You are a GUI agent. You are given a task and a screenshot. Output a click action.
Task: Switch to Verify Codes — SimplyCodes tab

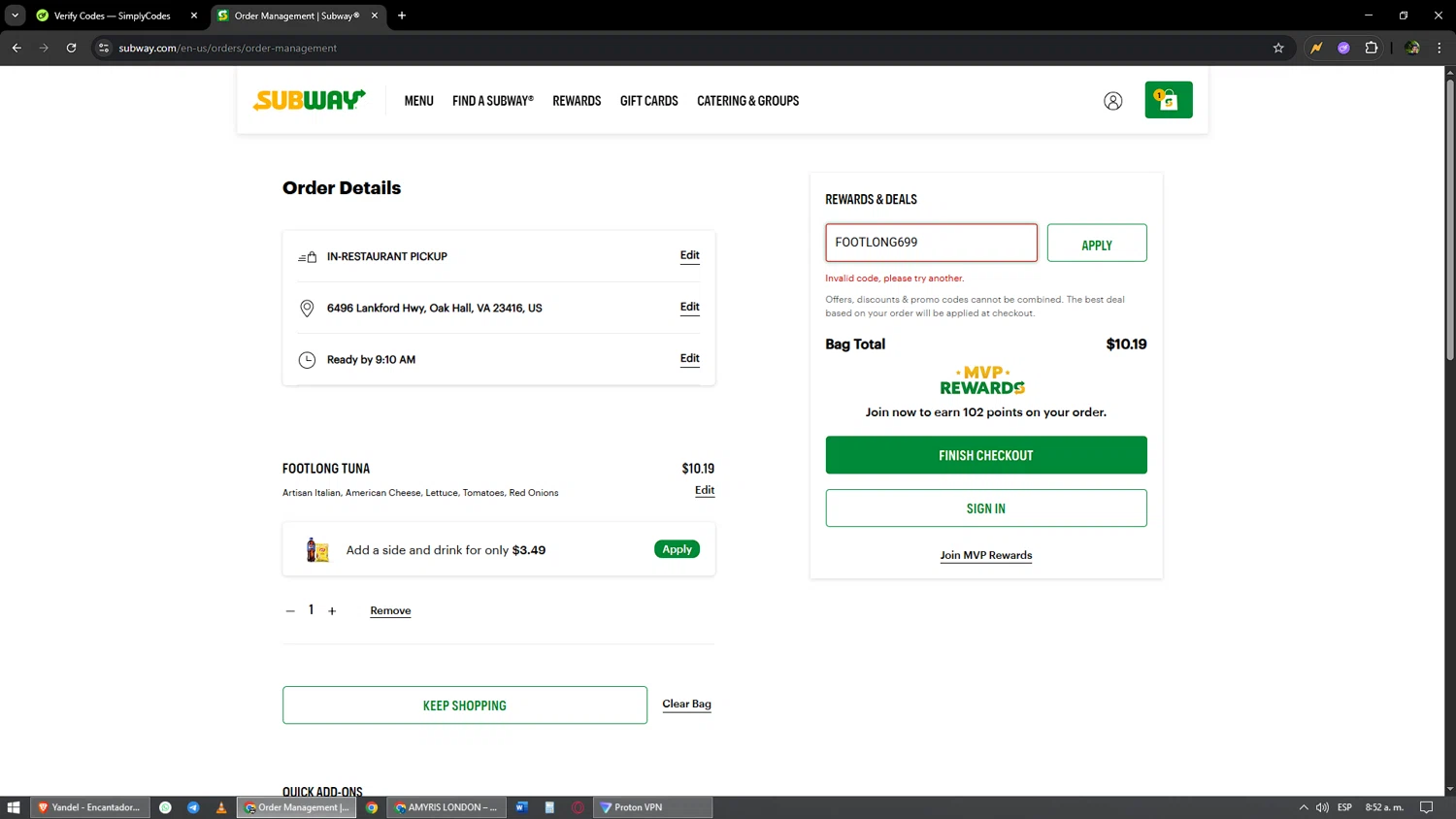click(112, 16)
